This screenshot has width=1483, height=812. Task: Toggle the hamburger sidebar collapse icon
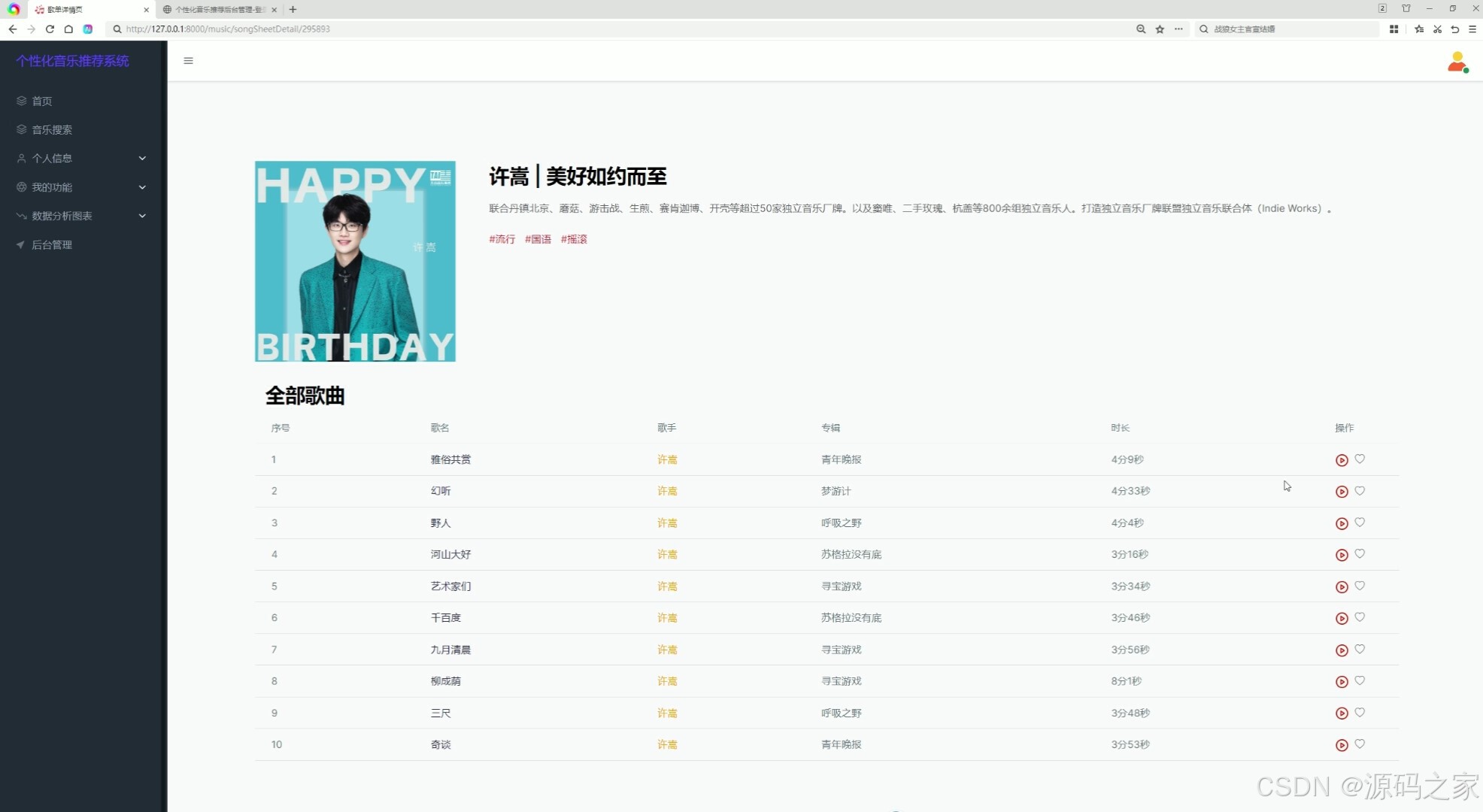point(188,61)
